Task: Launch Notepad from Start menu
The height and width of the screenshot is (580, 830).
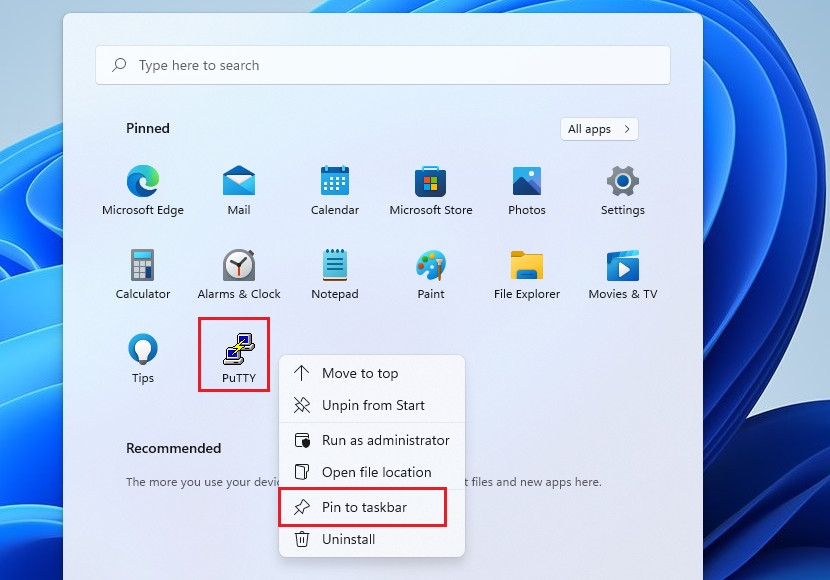Action: [335, 274]
